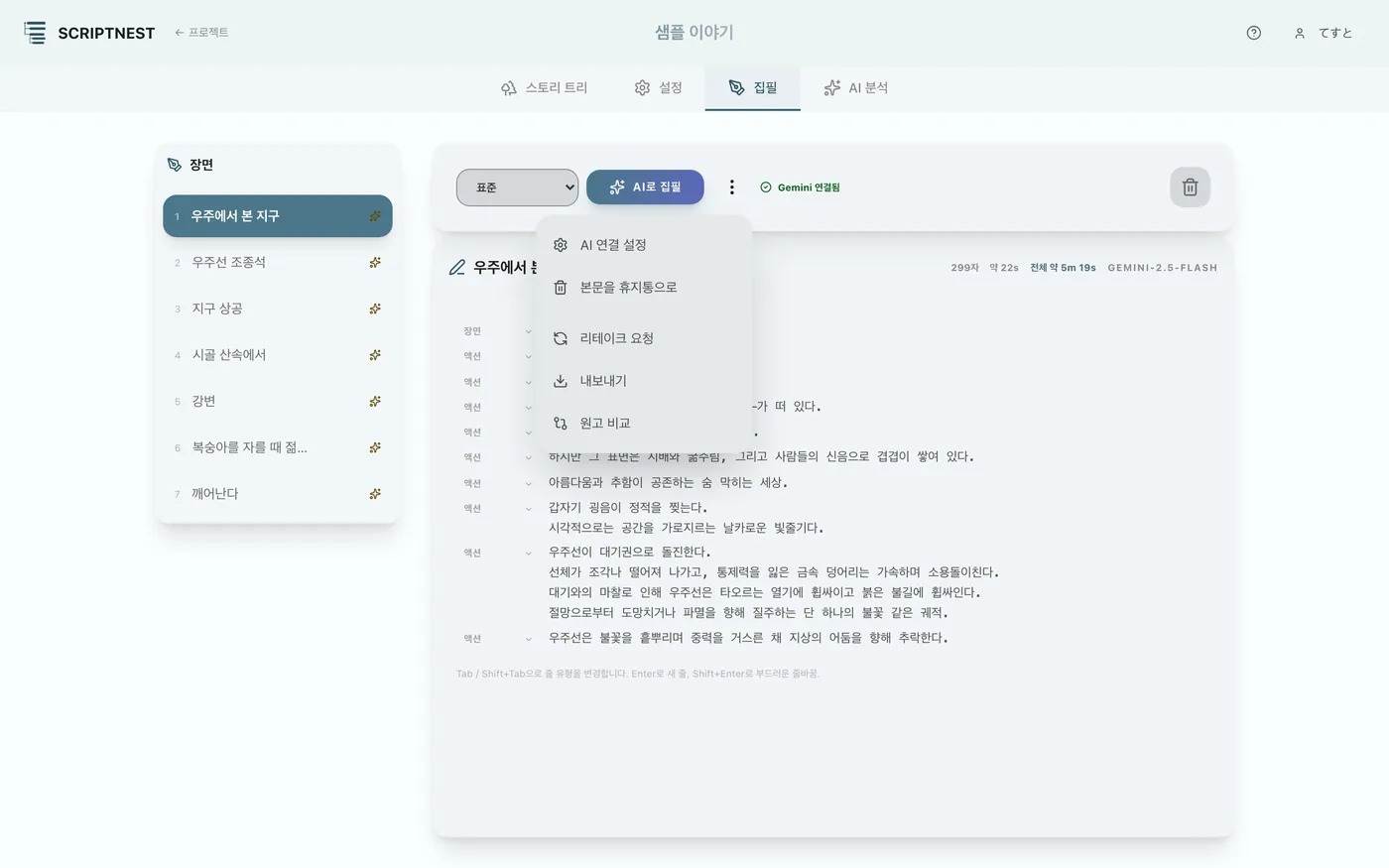Click line 갑자기 굉음이 정적을 찢는다
The height and width of the screenshot is (868, 1389).
(628, 508)
